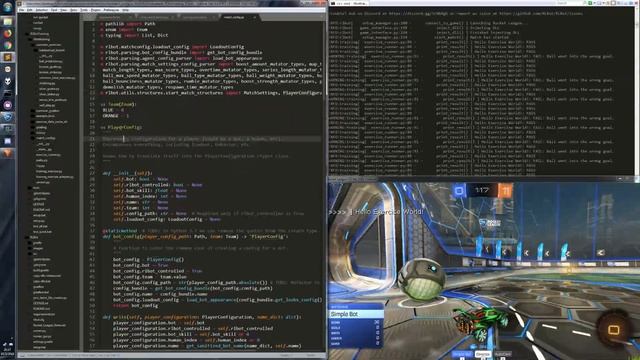
Task: Close the active editor tab
Action: tap(254, 18)
